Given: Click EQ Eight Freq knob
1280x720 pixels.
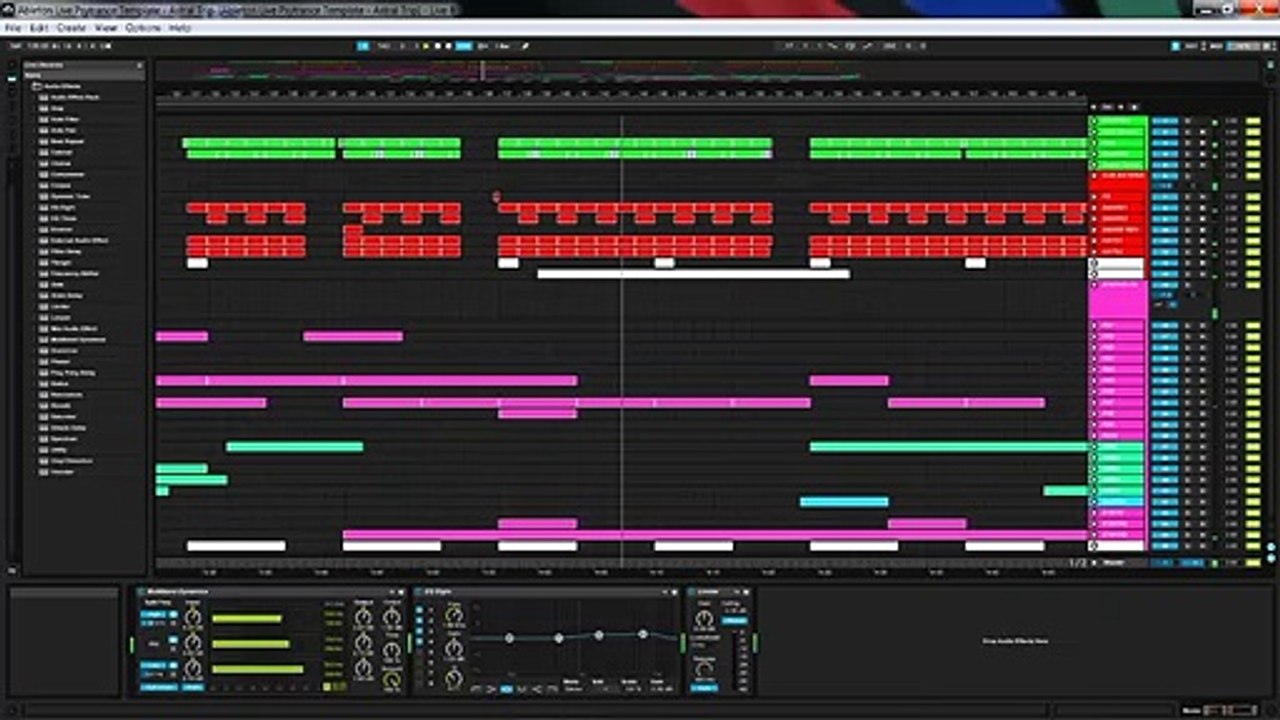Looking at the screenshot, I should (454, 615).
